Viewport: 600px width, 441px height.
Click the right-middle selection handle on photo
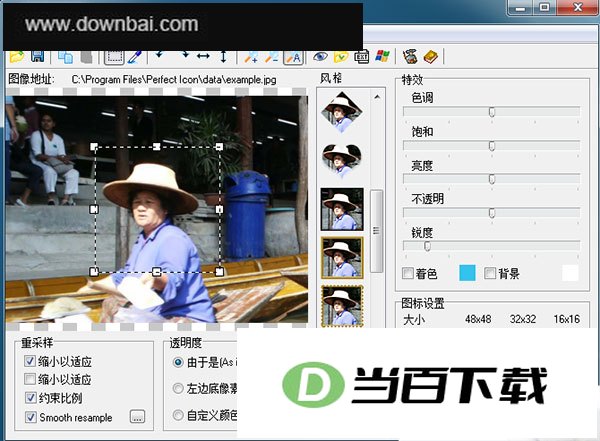click(219, 209)
